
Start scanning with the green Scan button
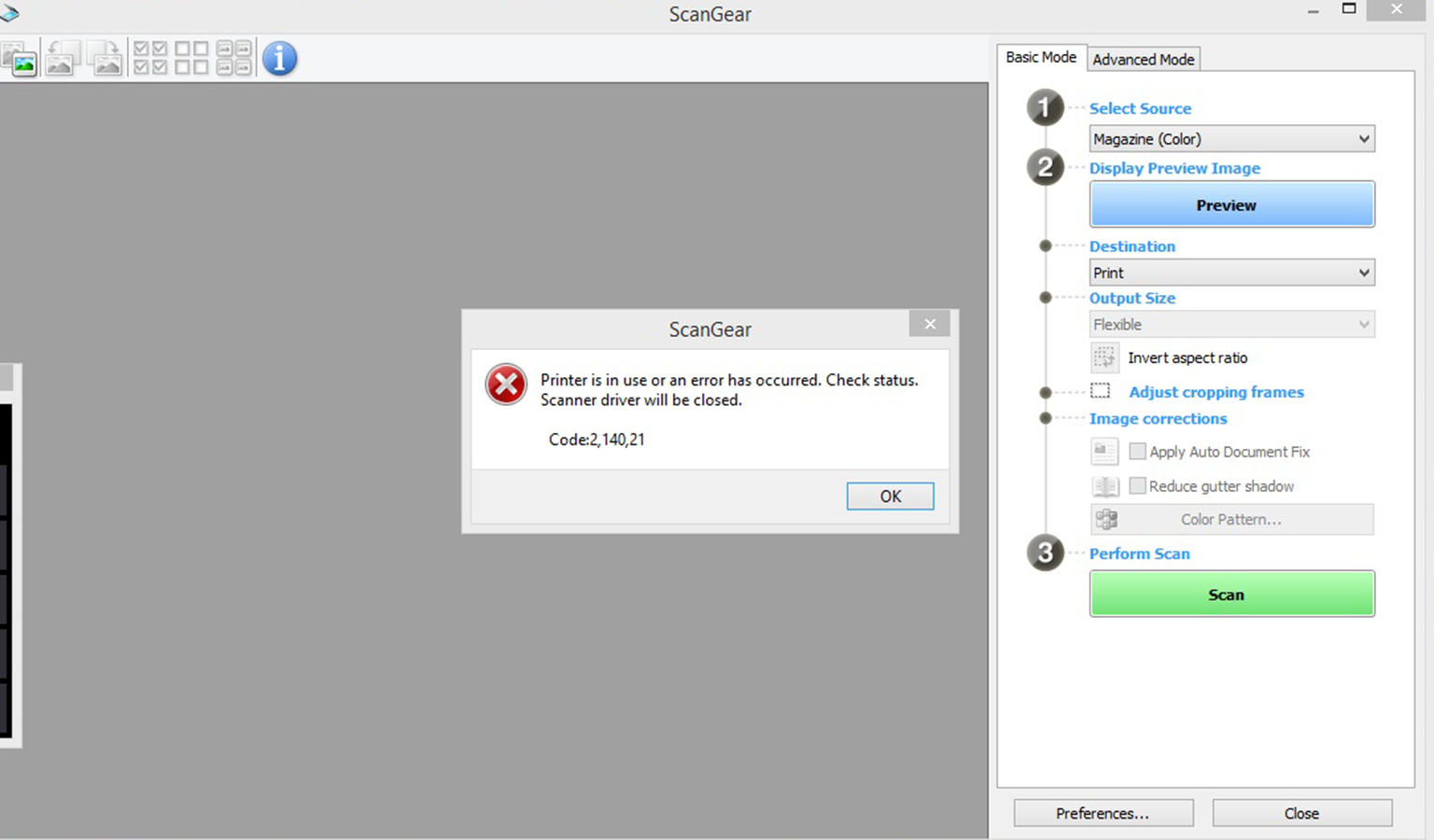[1232, 595]
